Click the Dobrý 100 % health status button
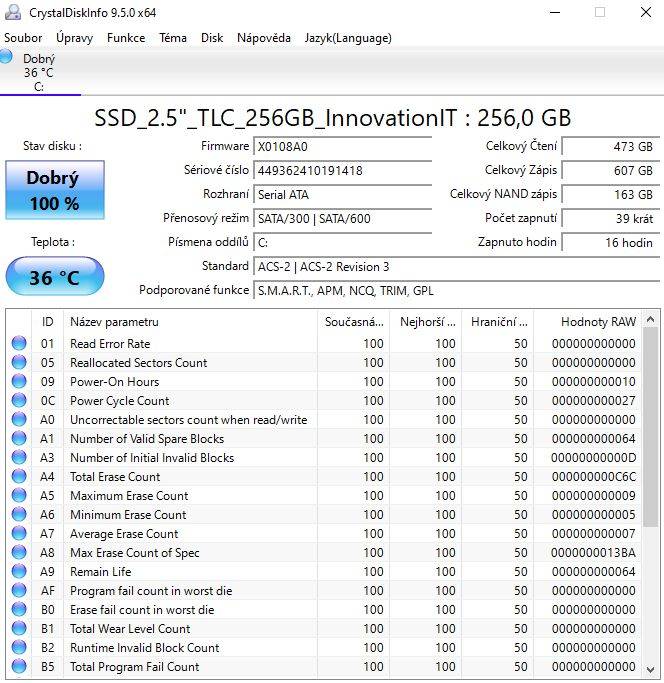Image resolution: width=664 pixels, height=683 pixels. pyautogui.click(x=55, y=190)
